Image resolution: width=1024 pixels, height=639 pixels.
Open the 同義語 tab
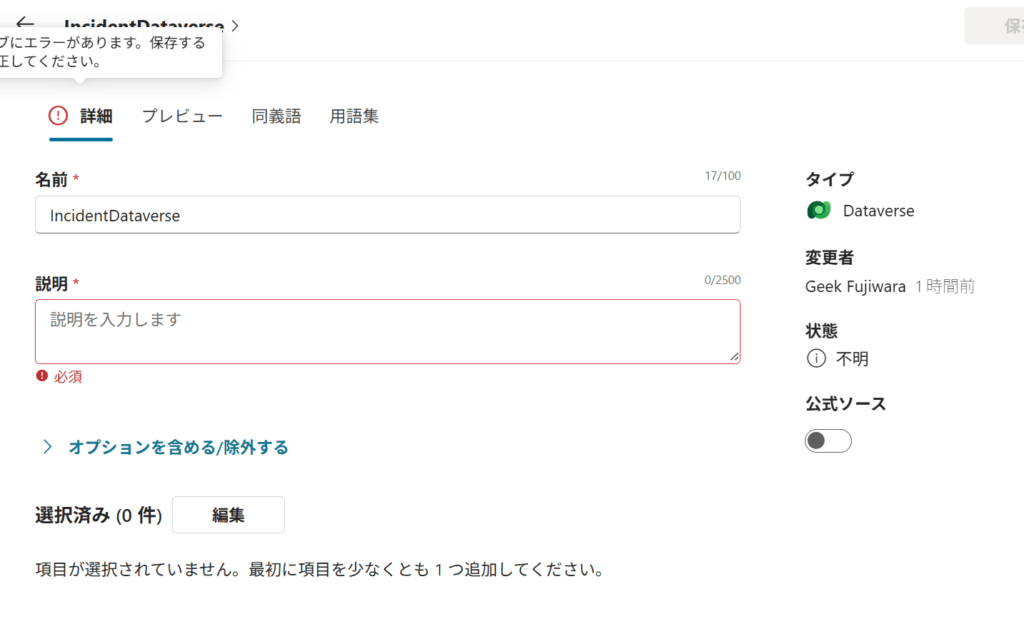click(x=276, y=116)
